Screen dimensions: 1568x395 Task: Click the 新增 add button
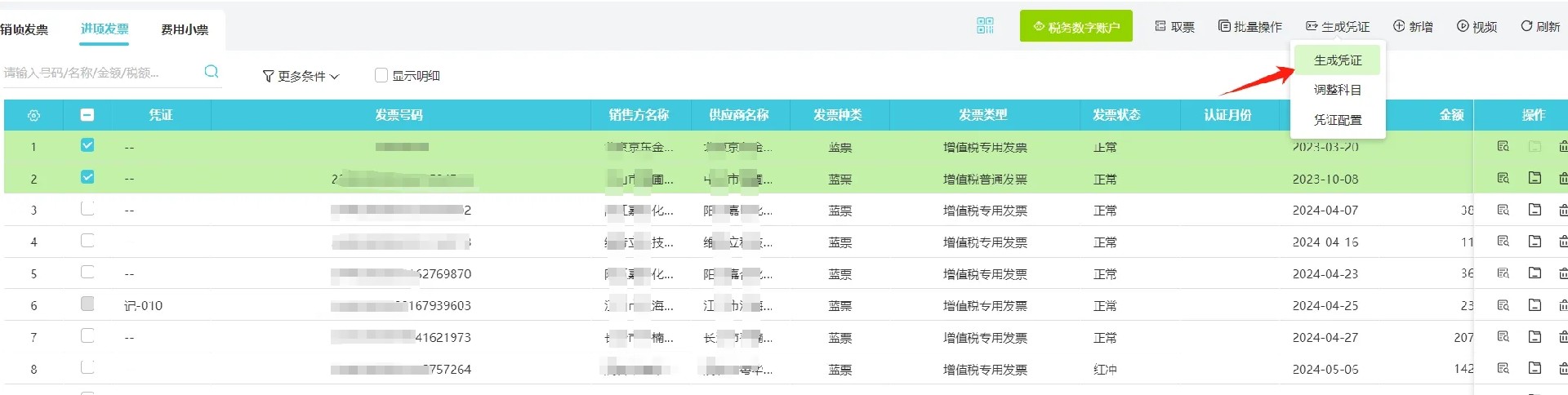click(x=1413, y=27)
